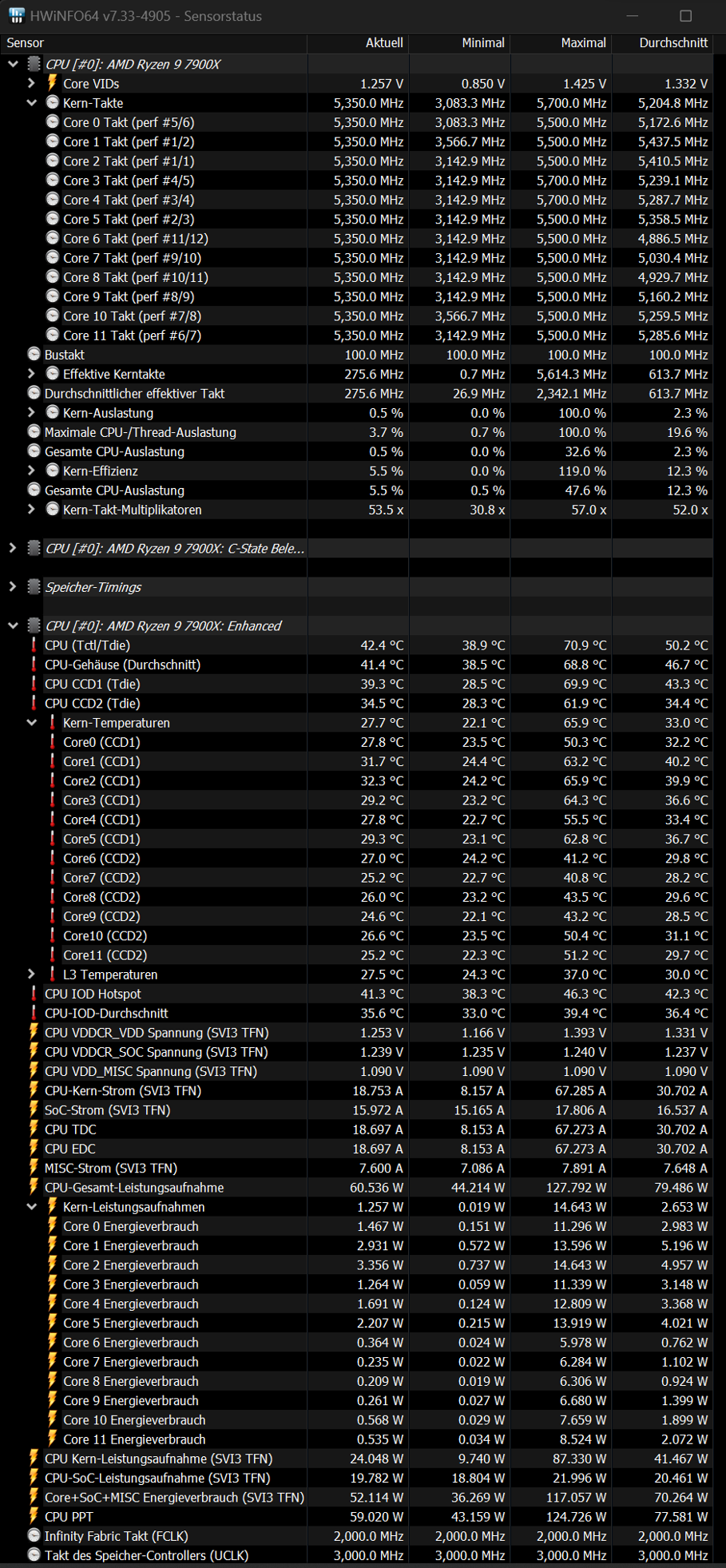Expand Effektive Kerntakte row
Screen dimensions: 726x1568
[x=31, y=374]
